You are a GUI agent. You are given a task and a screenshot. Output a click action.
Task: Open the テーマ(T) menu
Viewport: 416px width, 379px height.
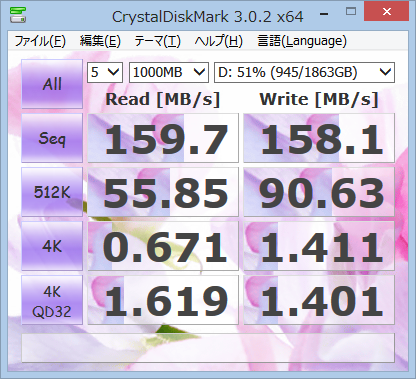click(157, 41)
